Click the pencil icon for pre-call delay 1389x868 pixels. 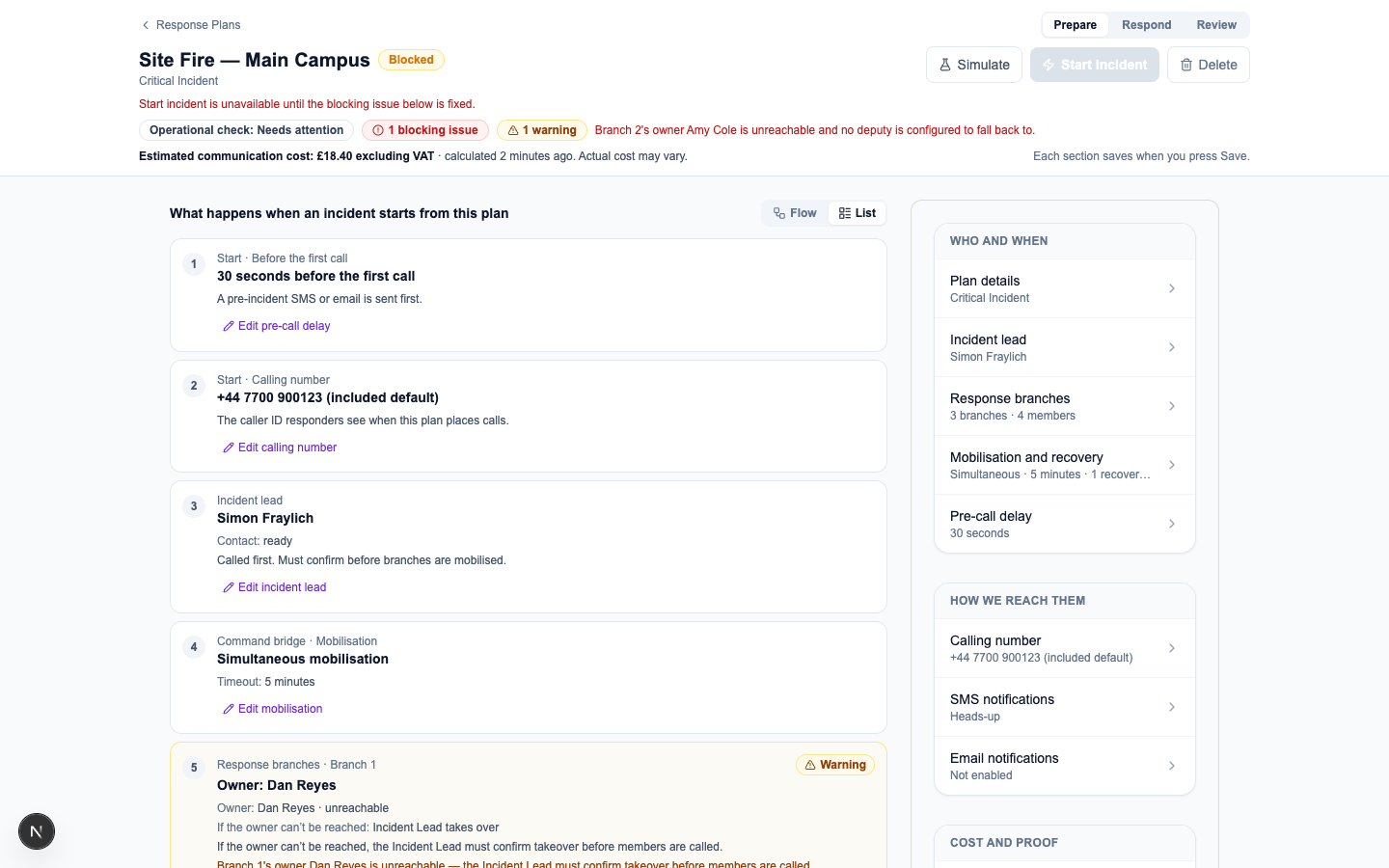coord(229,326)
